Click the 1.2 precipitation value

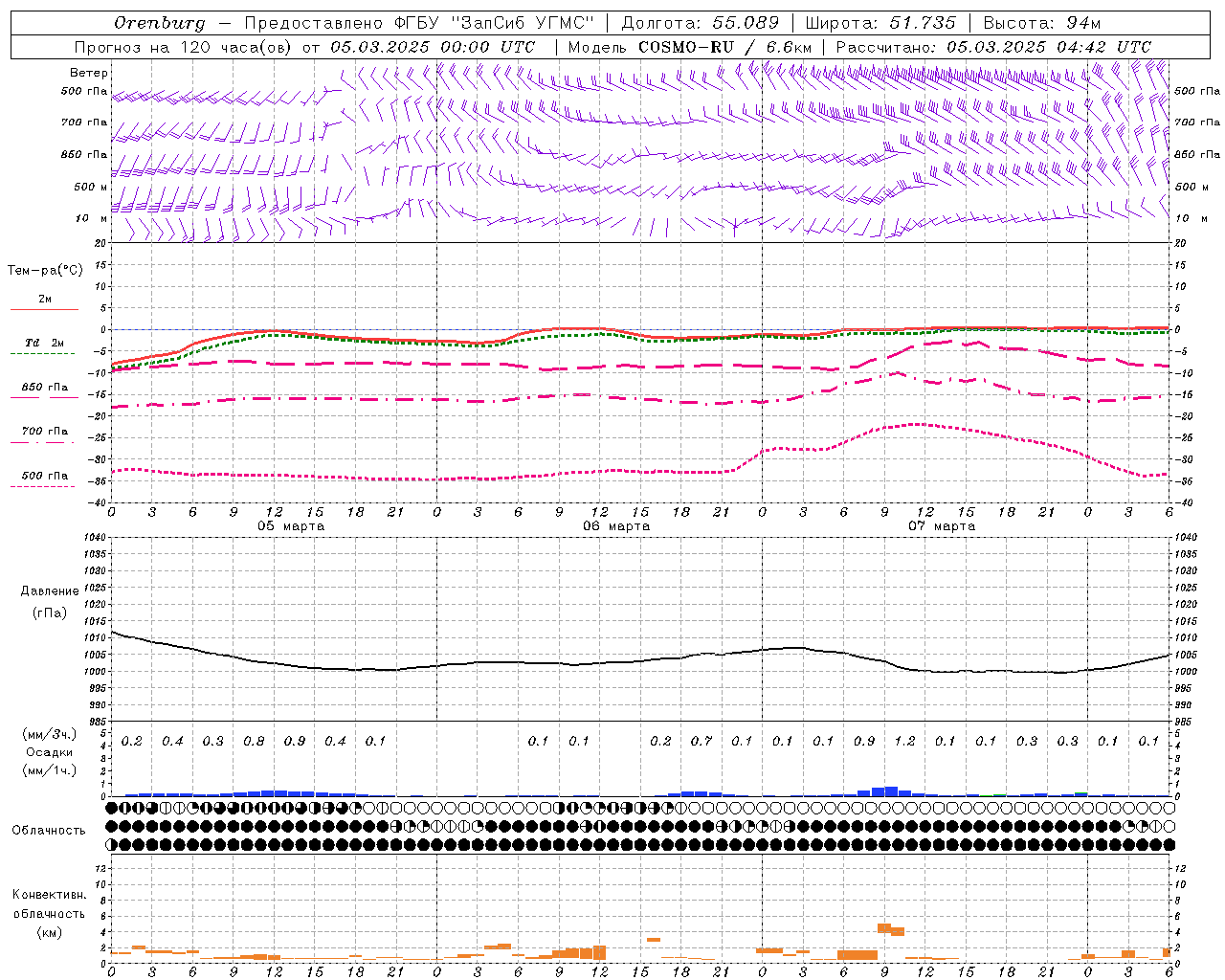(904, 741)
